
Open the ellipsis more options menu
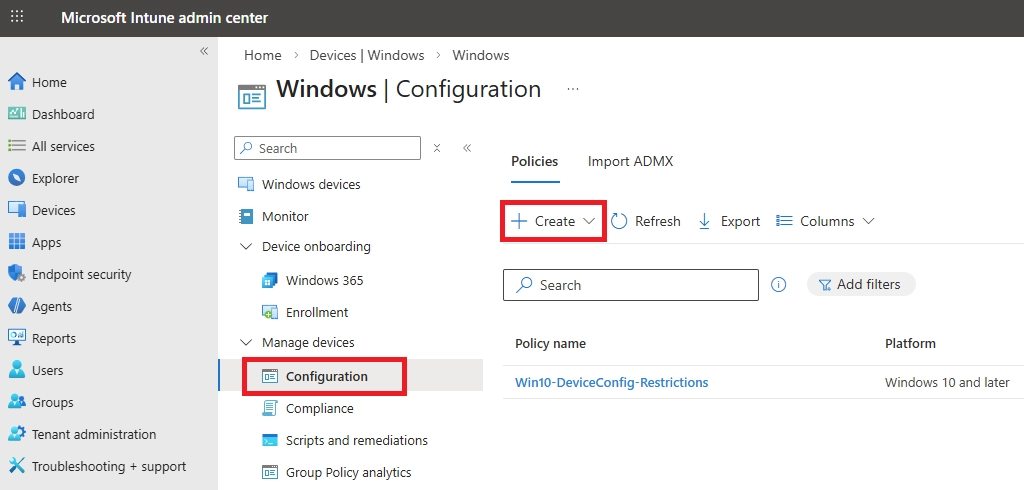(573, 89)
